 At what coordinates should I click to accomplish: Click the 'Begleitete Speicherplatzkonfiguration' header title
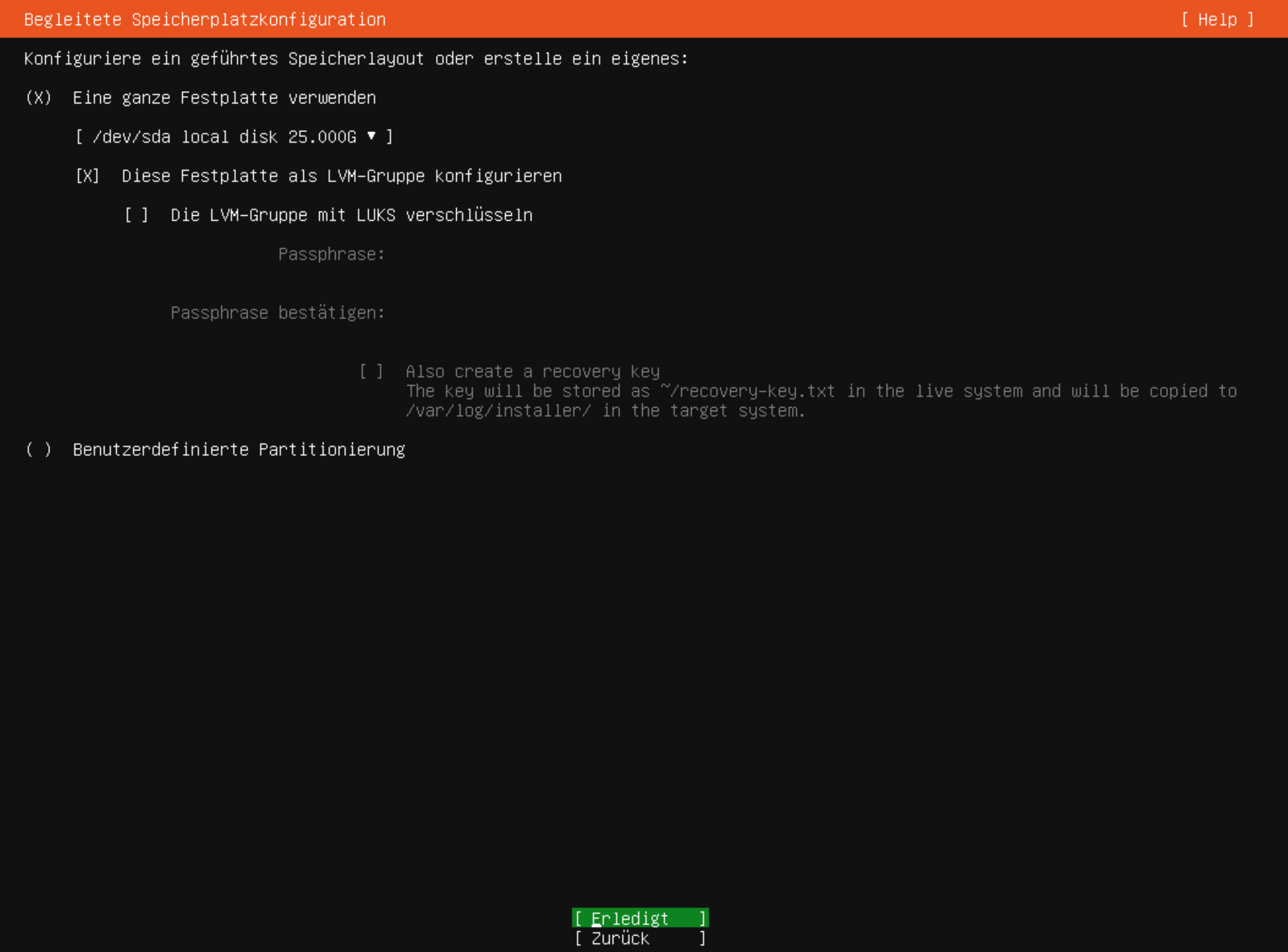coord(205,20)
